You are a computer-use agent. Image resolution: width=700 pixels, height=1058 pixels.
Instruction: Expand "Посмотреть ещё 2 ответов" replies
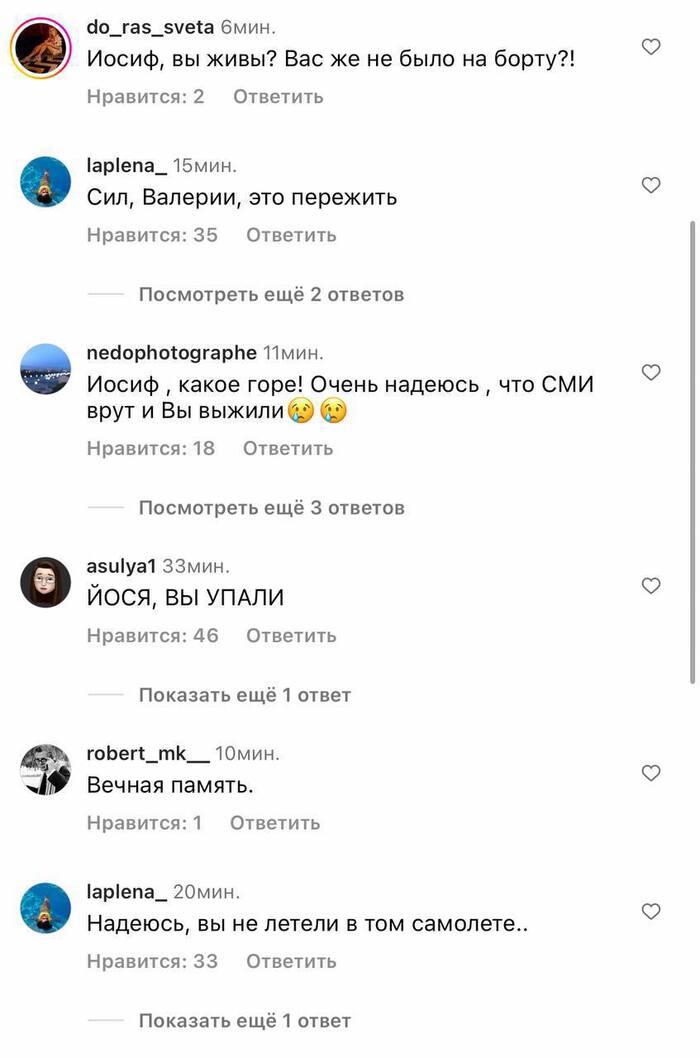[x=271, y=294]
